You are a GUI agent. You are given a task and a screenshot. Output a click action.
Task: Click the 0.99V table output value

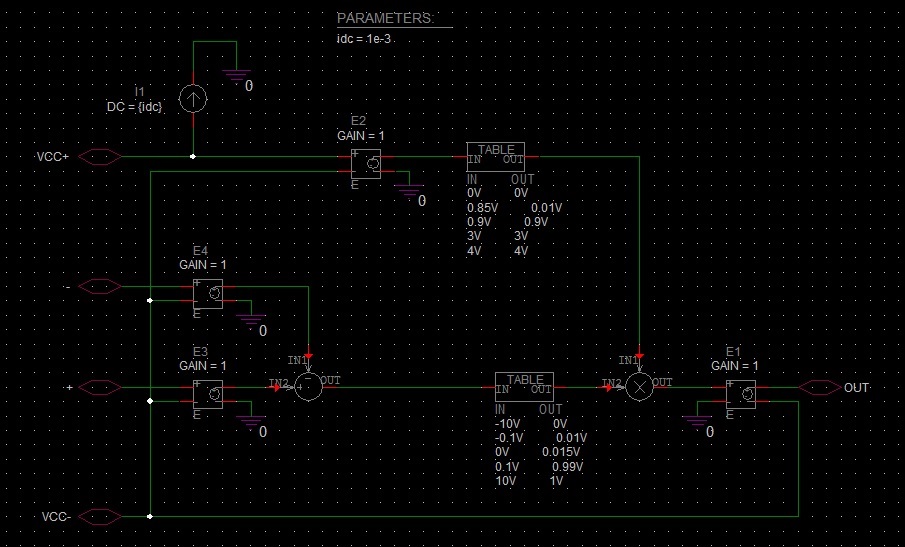[568, 467]
